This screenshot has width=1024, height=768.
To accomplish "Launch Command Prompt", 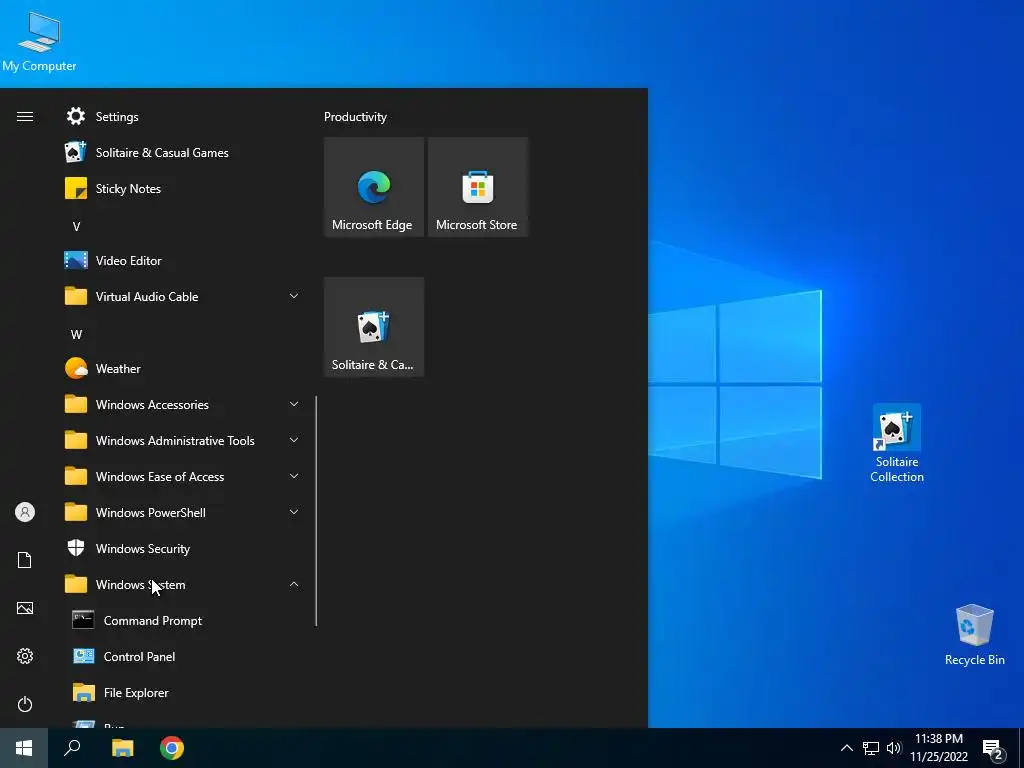I will (182, 620).
